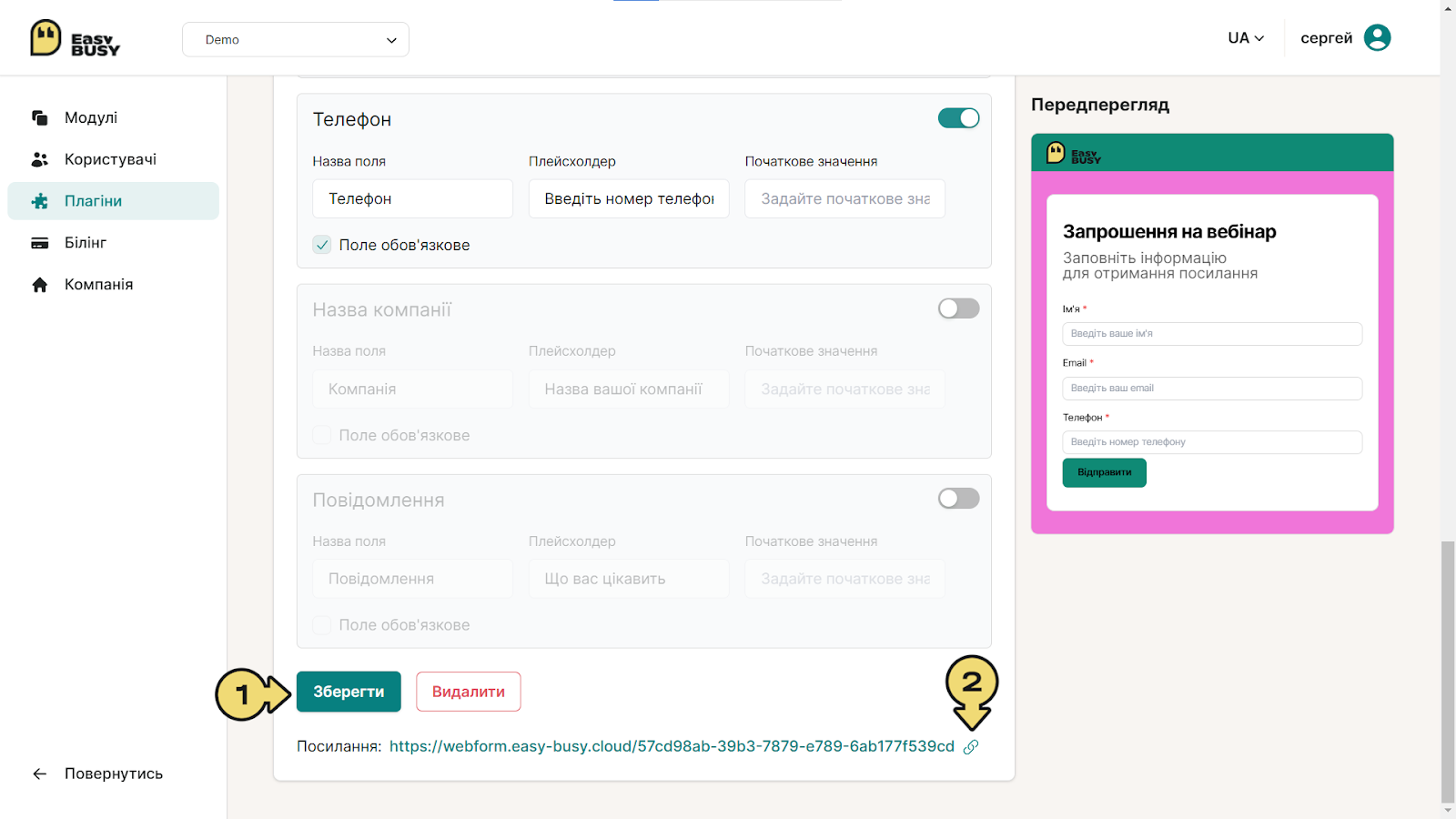1456x819 pixels.
Task: Click the name input in preview form
Action: (1212, 334)
